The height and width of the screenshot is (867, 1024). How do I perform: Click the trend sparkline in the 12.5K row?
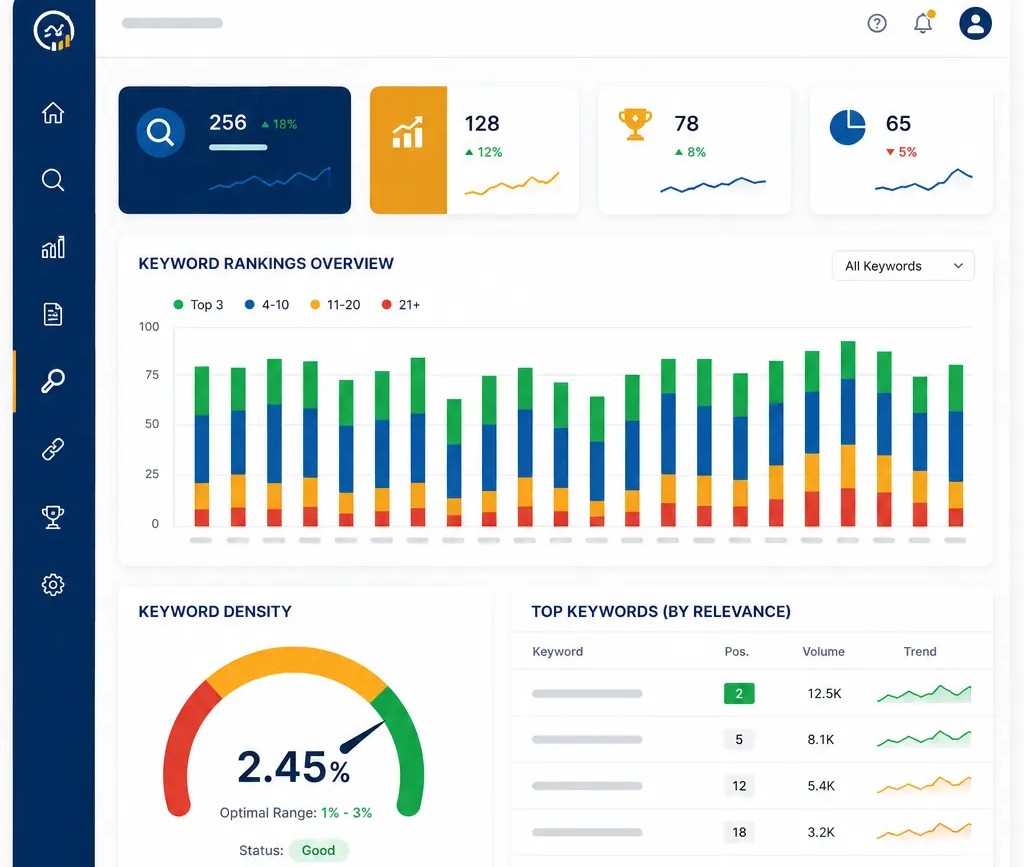(924, 694)
